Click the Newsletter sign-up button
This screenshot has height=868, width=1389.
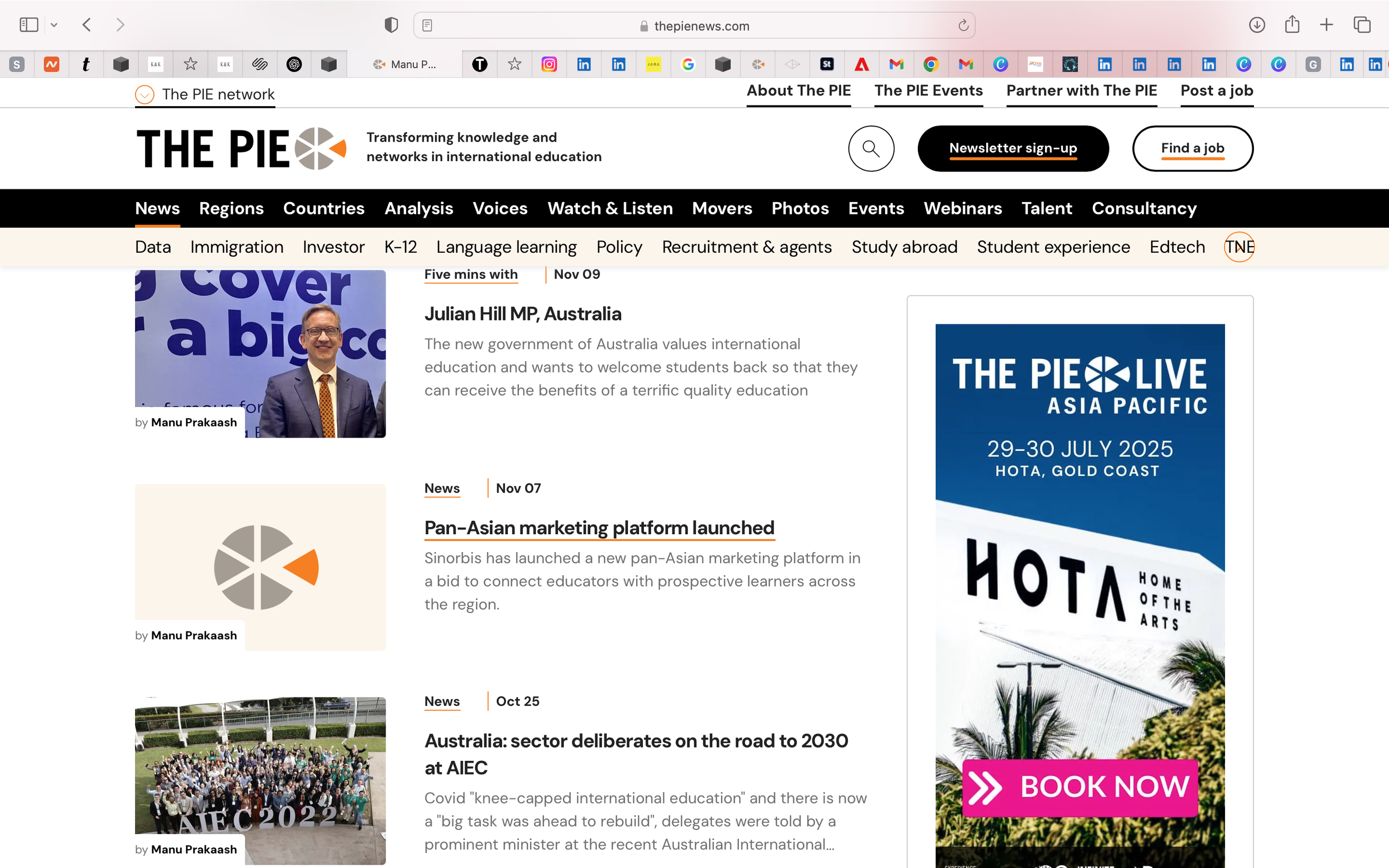point(1012,149)
